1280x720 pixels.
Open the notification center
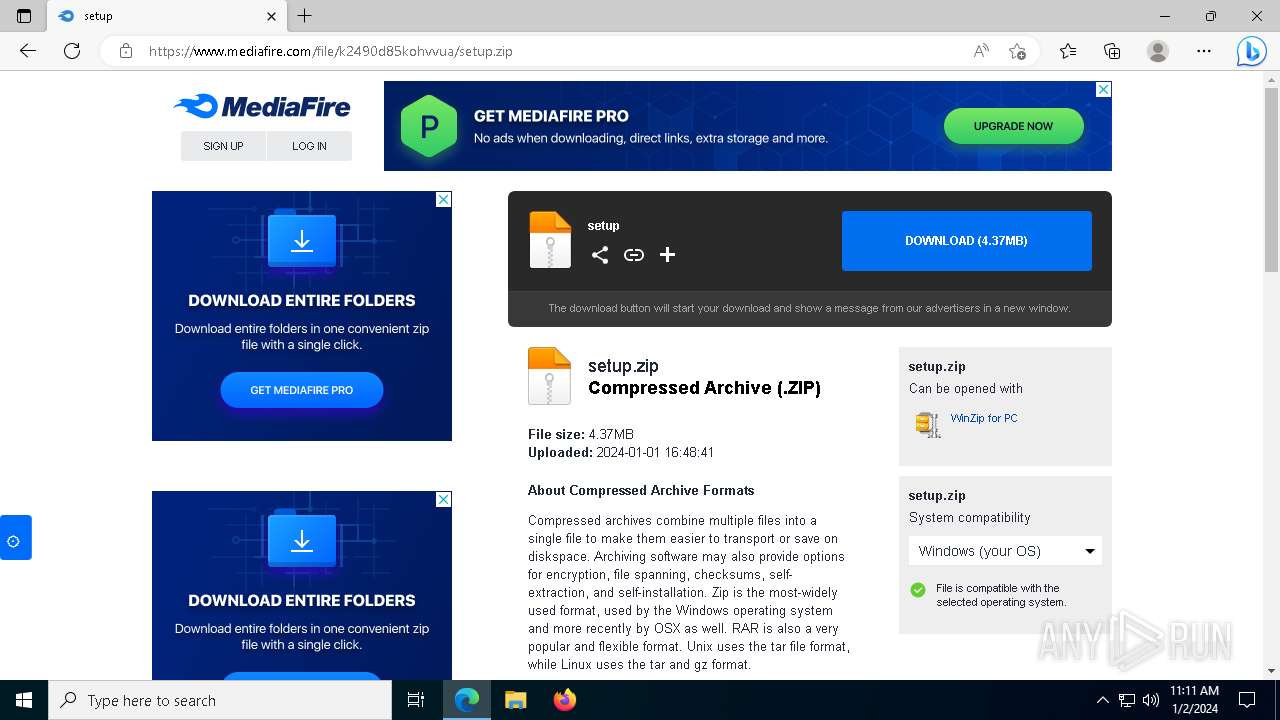pyautogui.click(x=1247, y=700)
